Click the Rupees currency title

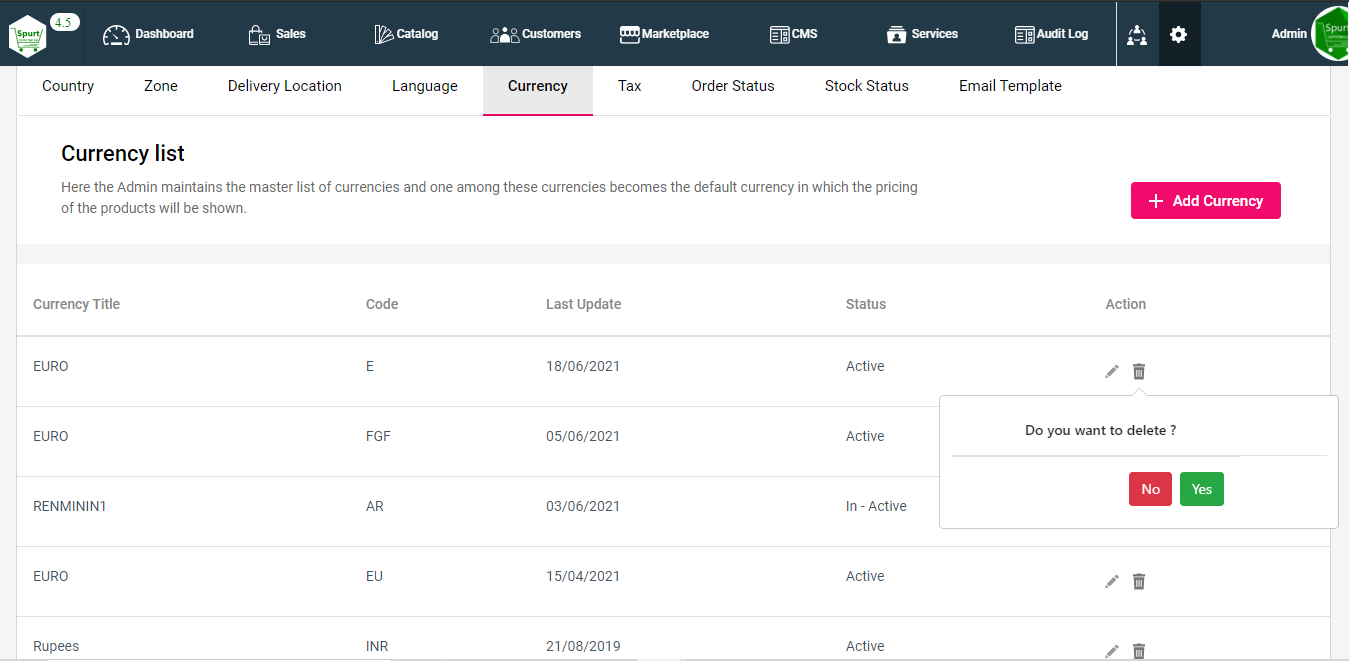click(x=56, y=646)
